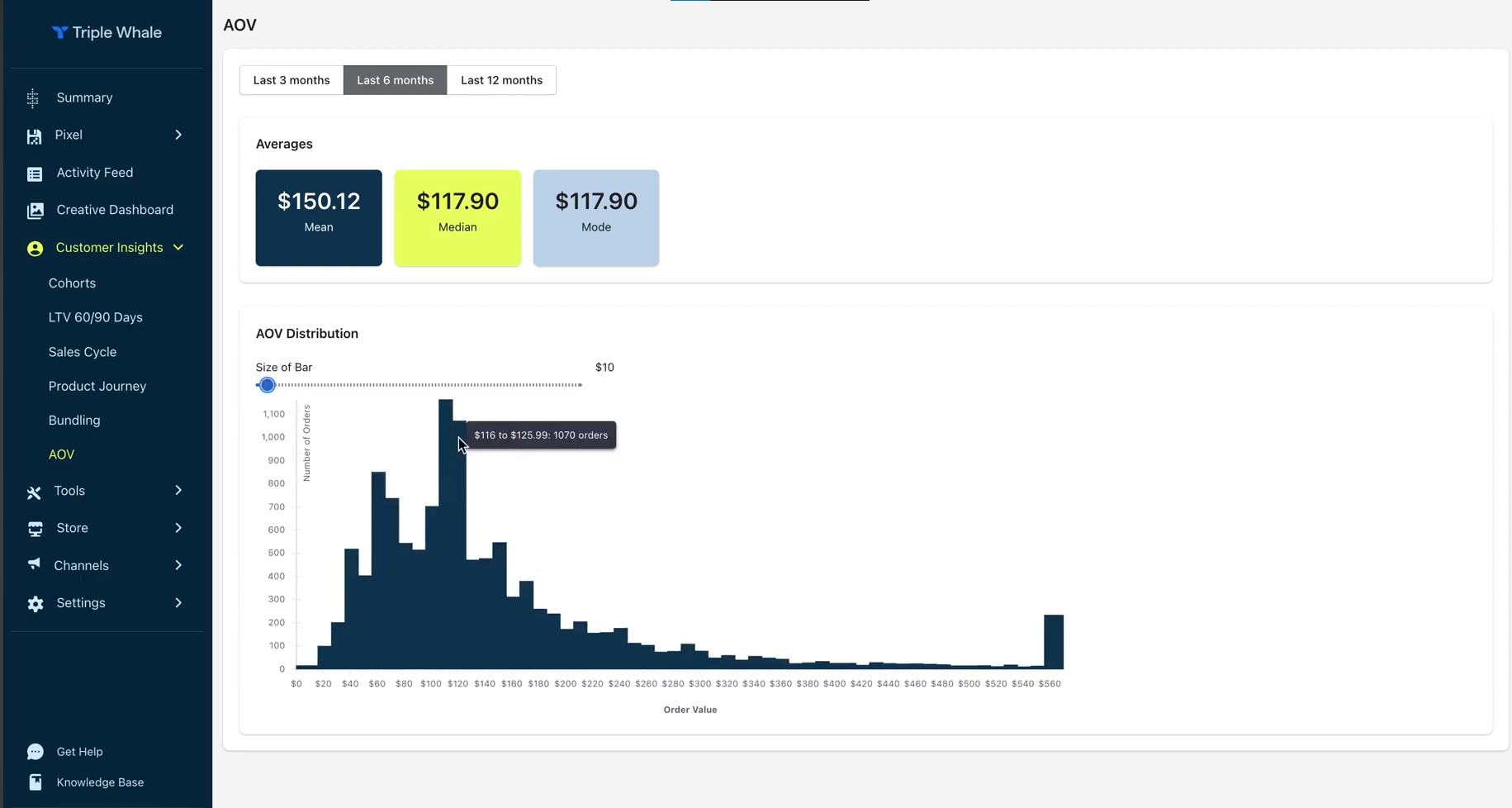
Task: Select the Customer Insights person icon
Action: [x=35, y=248]
